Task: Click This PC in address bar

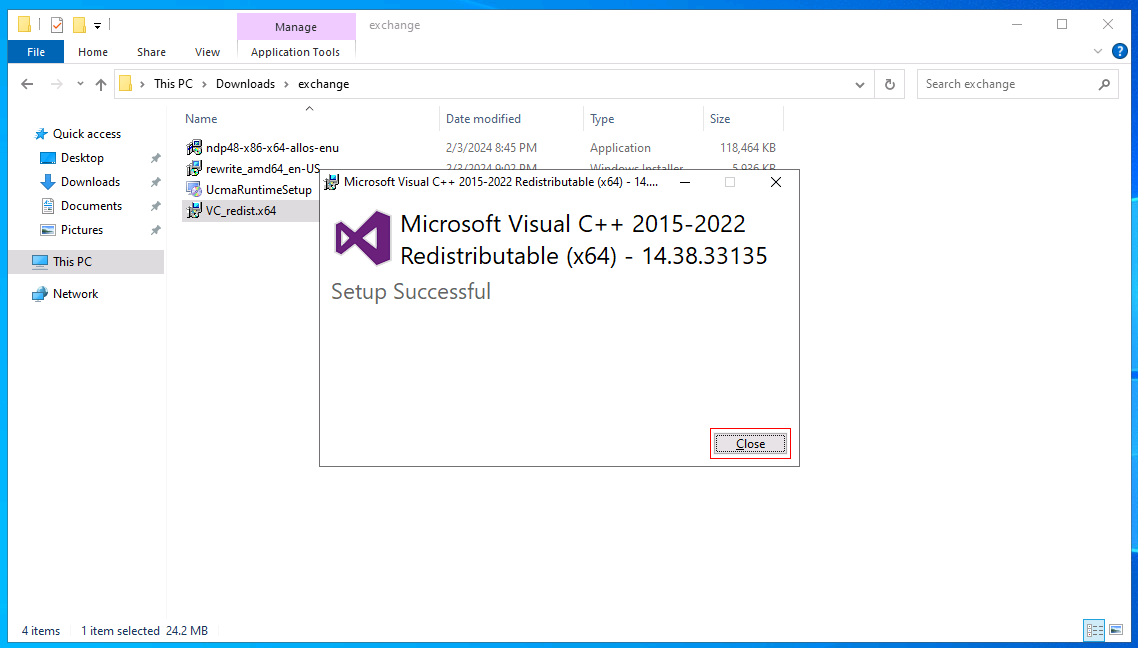Action: [x=173, y=84]
